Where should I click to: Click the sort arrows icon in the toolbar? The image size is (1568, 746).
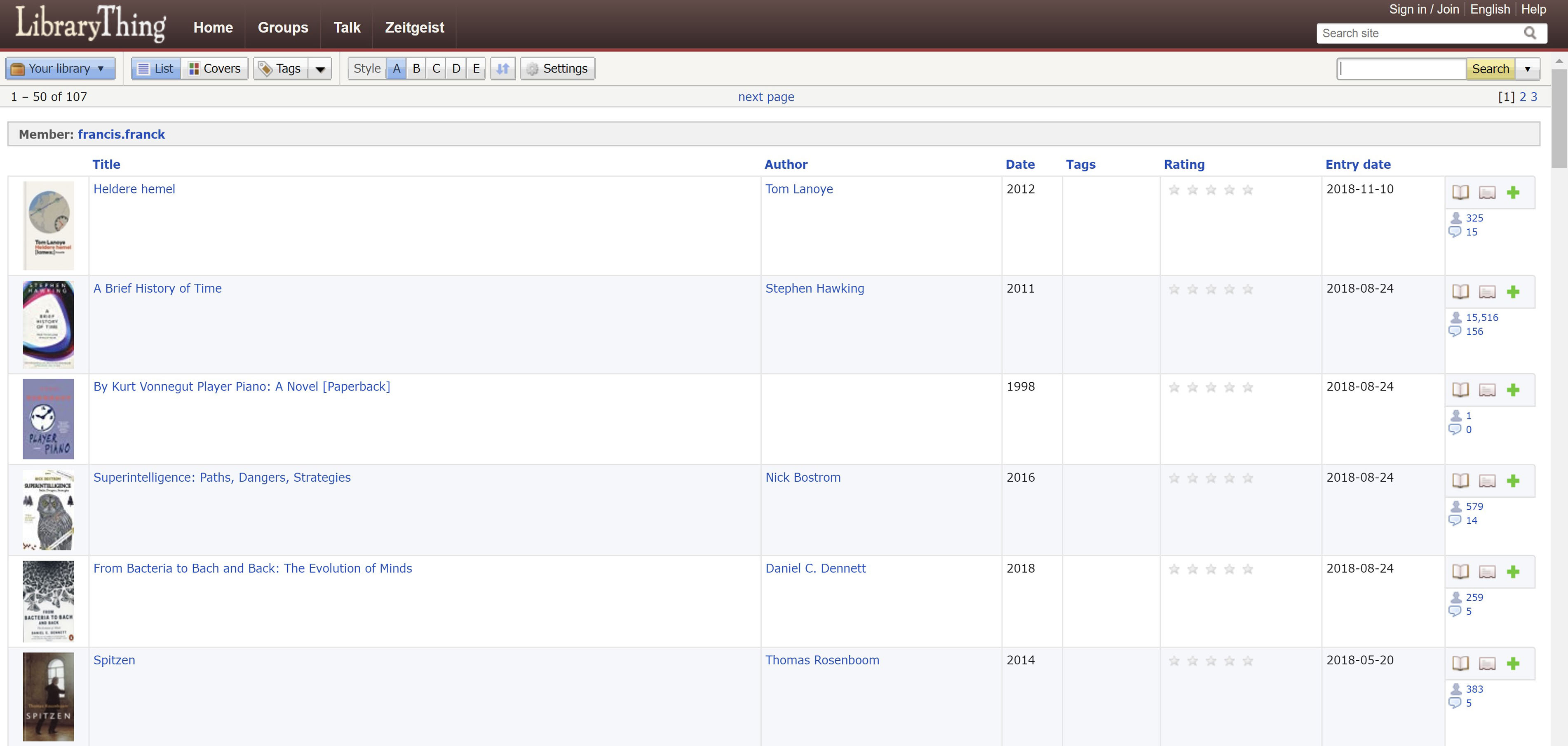[x=503, y=68]
